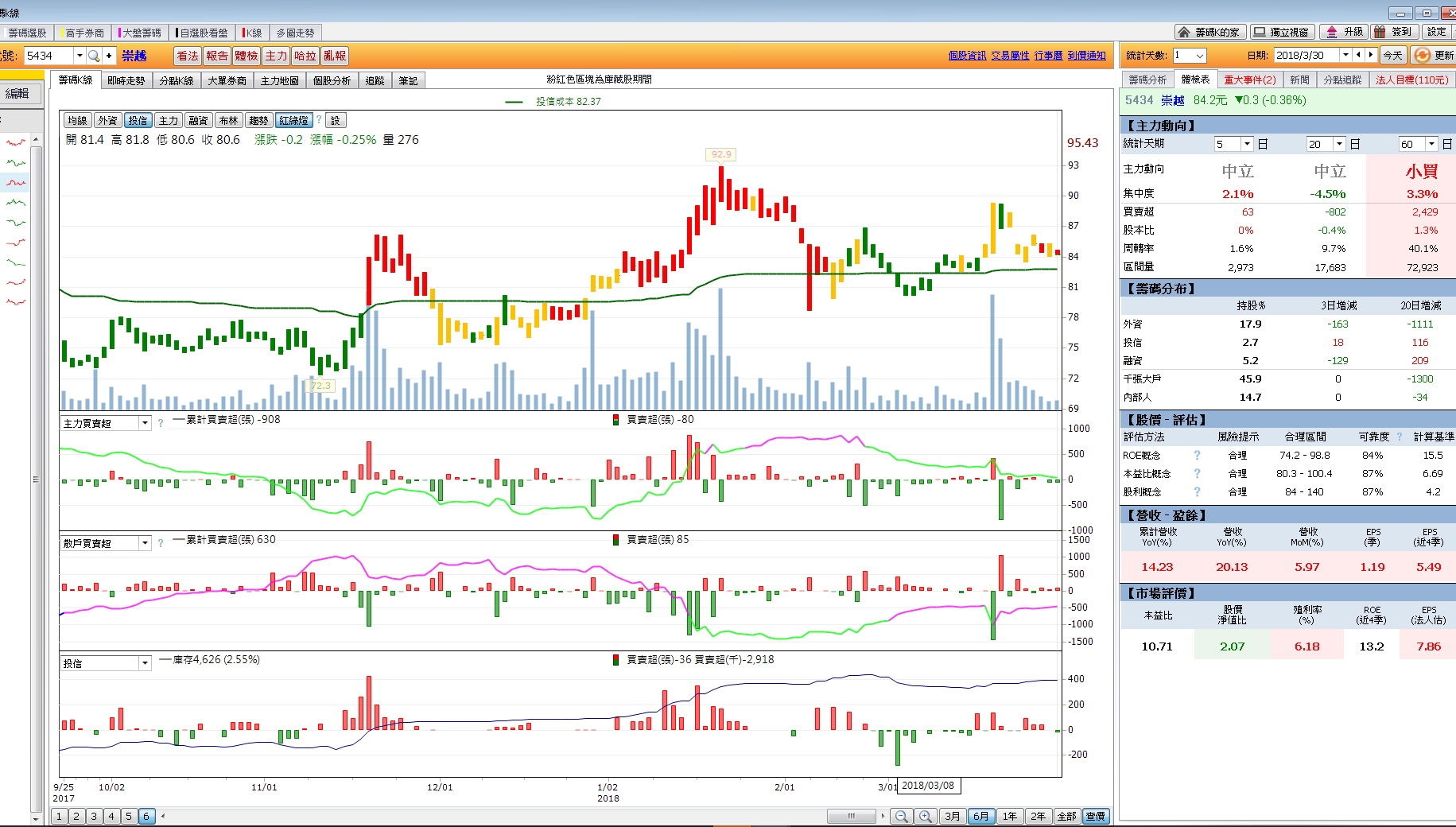Open 獨立視窗 standalone window
The width and height of the screenshot is (1456, 827).
1281,32
